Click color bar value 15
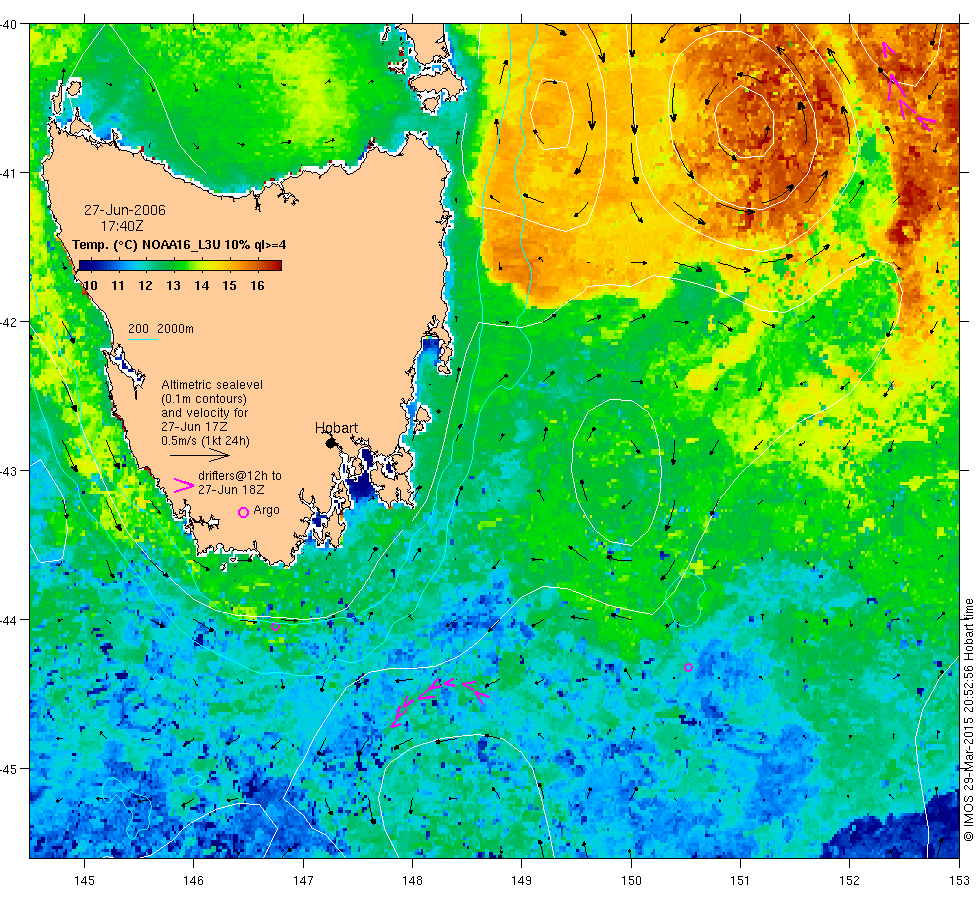The height and width of the screenshot is (900, 980). pyautogui.click(x=229, y=286)
